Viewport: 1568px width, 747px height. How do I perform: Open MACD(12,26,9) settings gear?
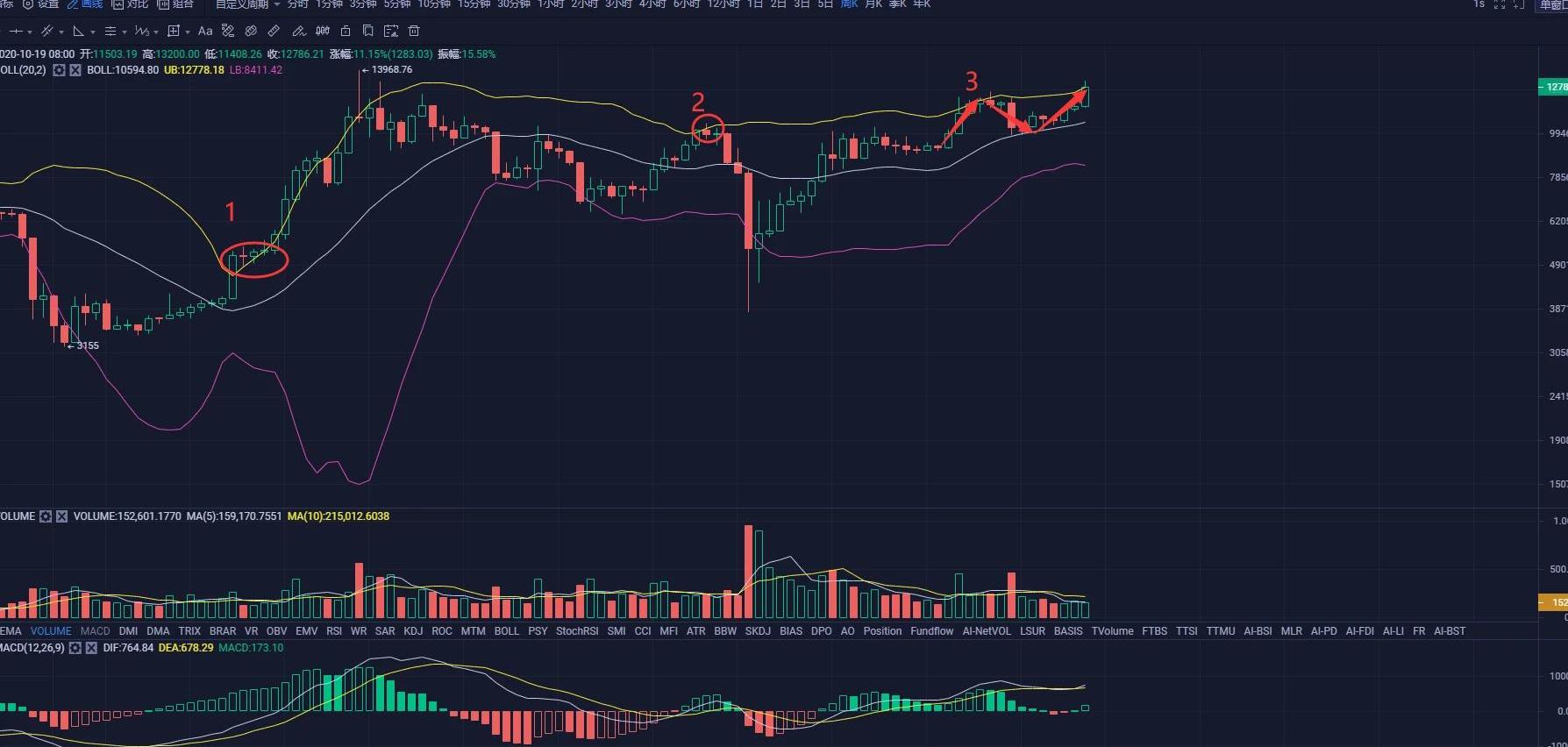coord(75,648)
